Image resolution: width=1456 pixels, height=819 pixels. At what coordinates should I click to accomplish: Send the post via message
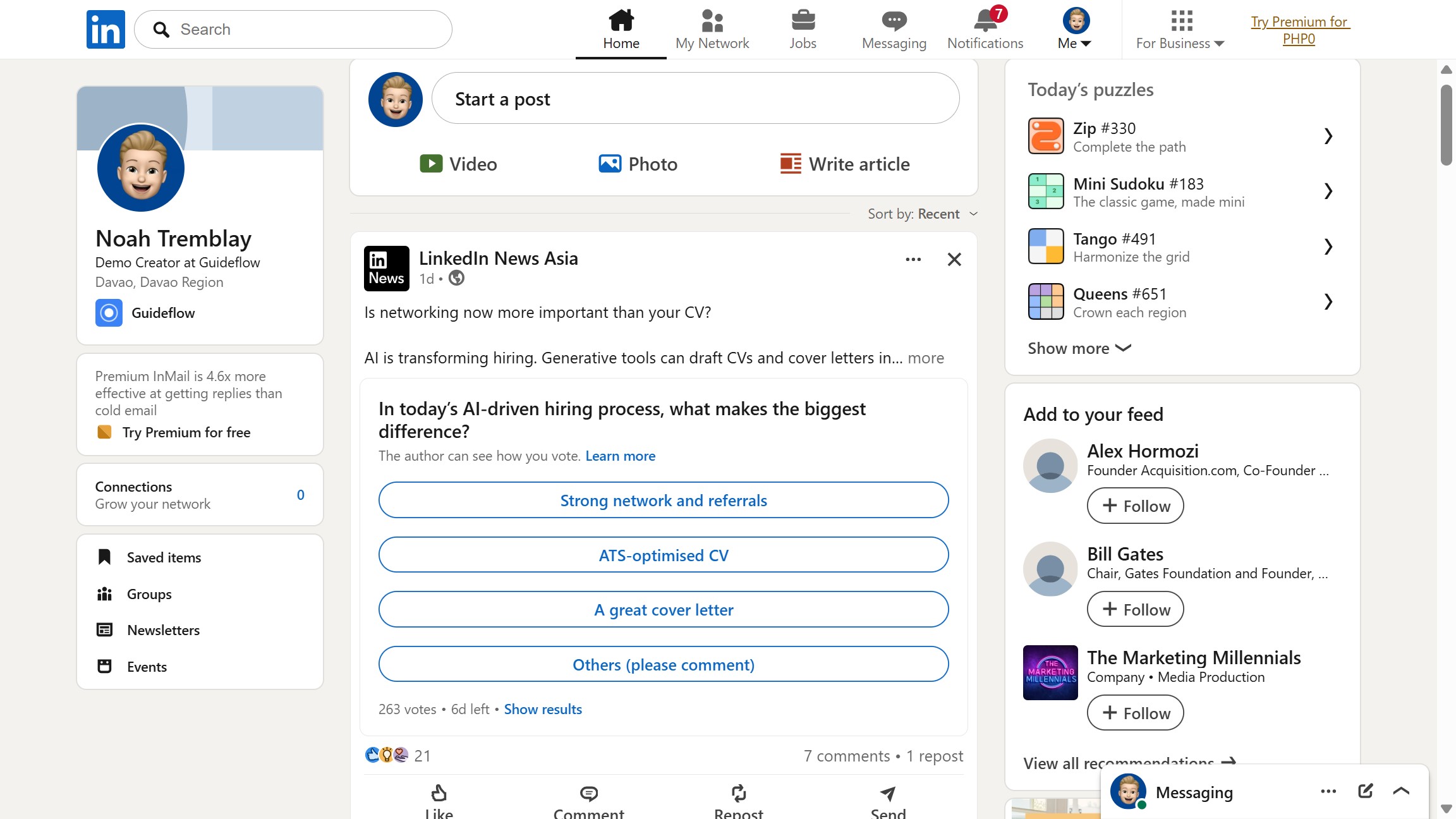[888, 801]
